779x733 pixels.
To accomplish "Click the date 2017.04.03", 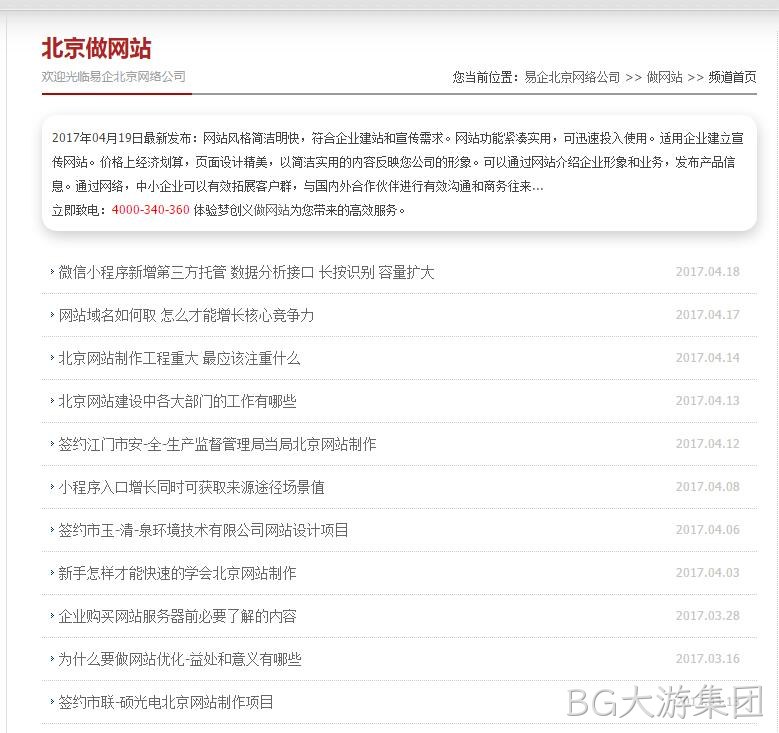I will pyautogui.click(x=707, y=572).
